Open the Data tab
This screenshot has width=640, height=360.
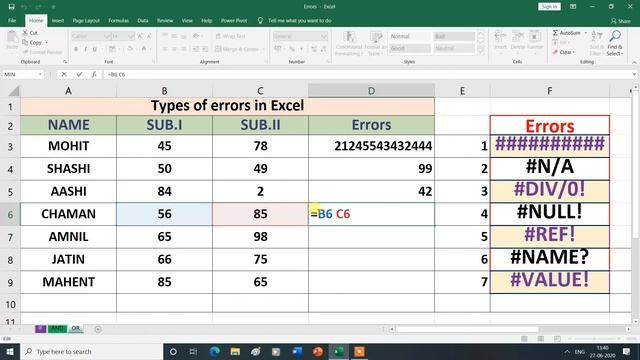coord(143,20)
